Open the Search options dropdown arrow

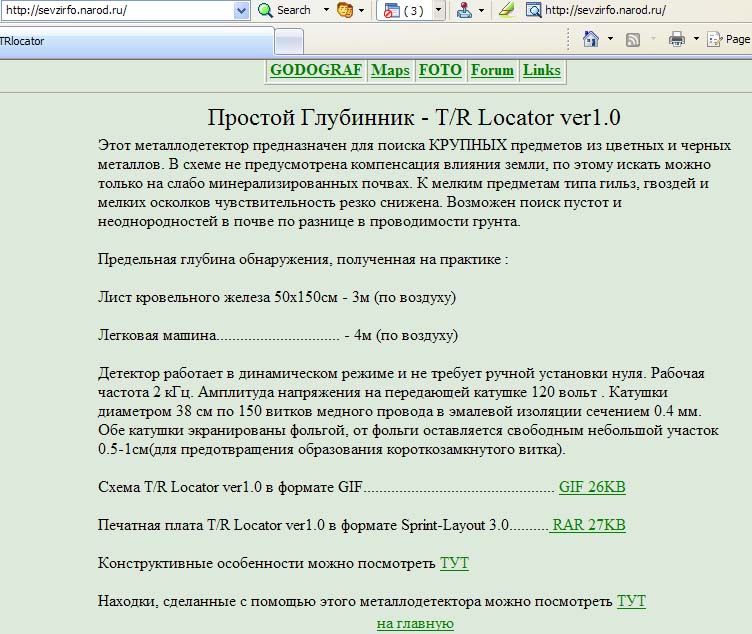(x=326, y=10)
